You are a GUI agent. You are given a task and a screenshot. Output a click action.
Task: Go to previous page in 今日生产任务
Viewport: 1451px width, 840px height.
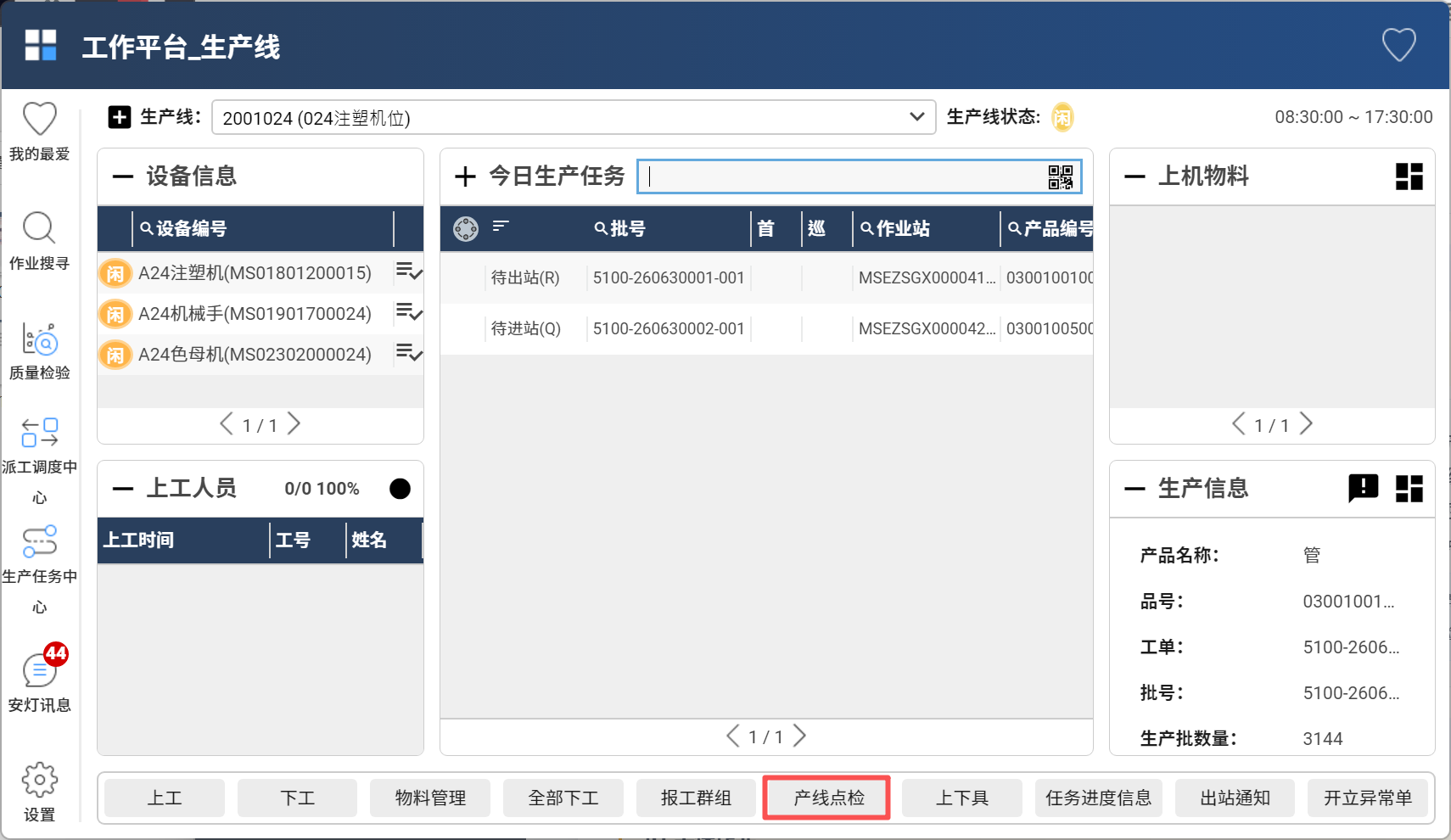732,736
